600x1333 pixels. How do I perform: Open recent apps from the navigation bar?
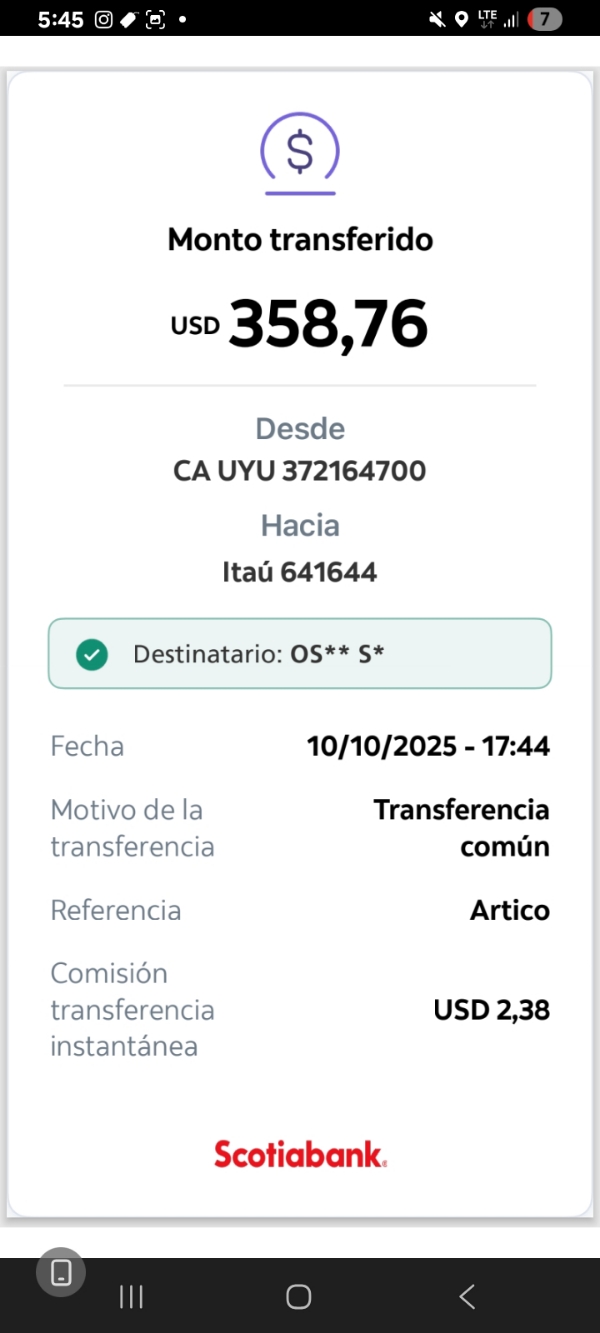131,1297
